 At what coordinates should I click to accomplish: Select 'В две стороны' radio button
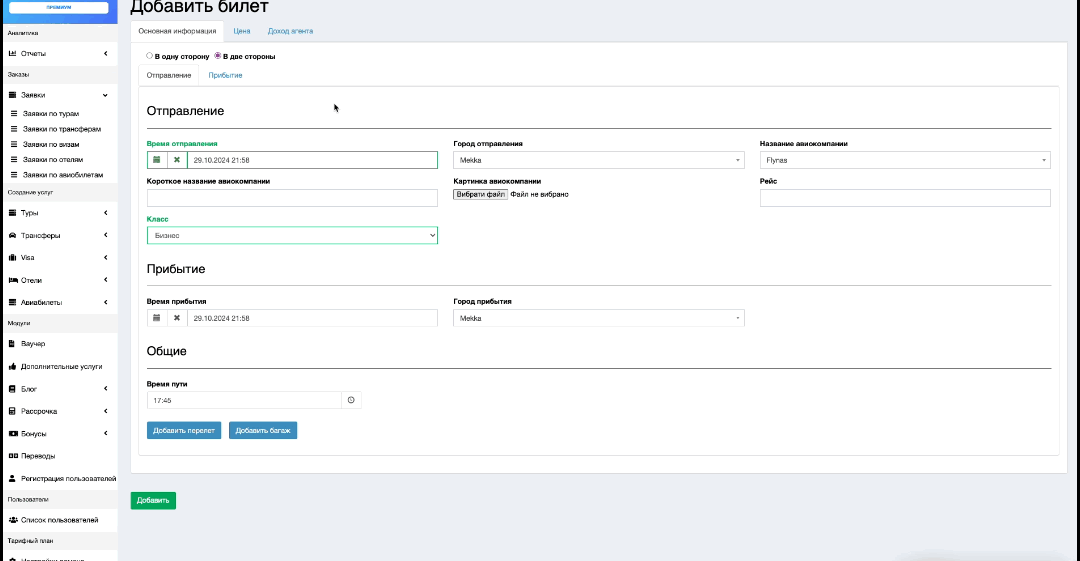tap(218, 56)
